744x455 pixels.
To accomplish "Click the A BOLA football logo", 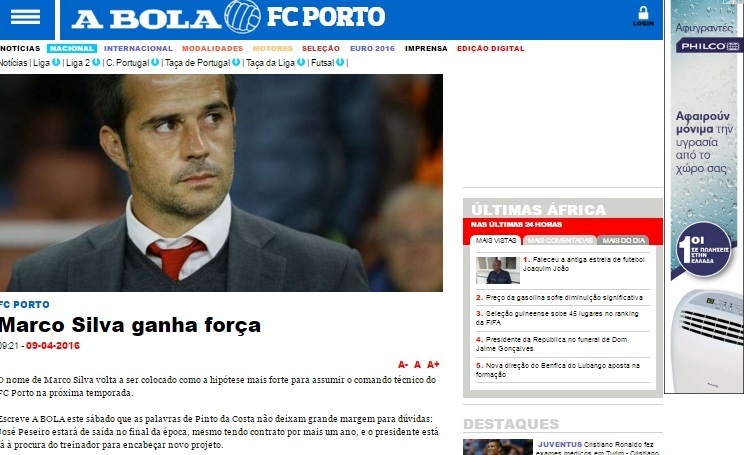I will coord(242,17).
